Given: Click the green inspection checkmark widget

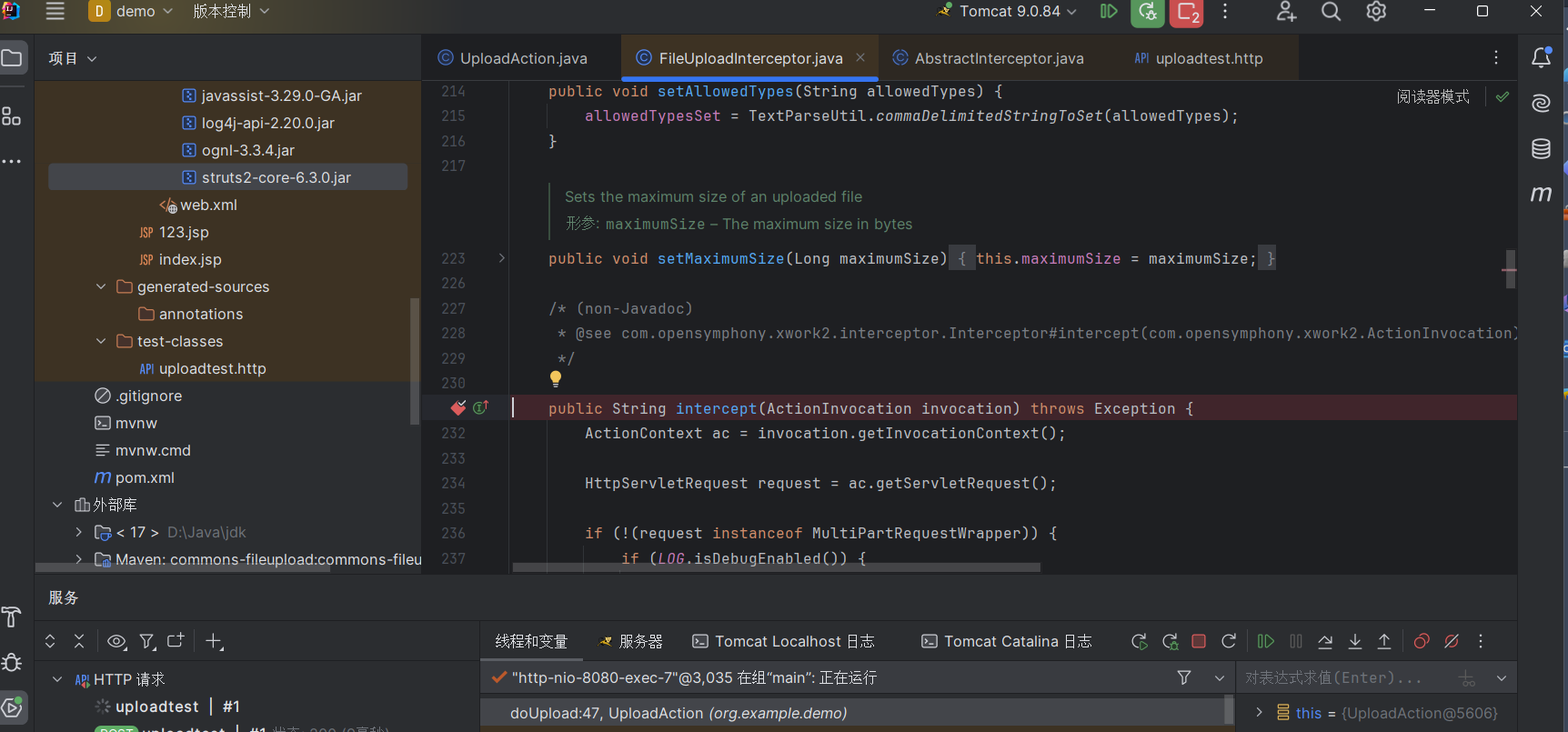Looking at the screenshot, I should click(x=1503, y=96).
